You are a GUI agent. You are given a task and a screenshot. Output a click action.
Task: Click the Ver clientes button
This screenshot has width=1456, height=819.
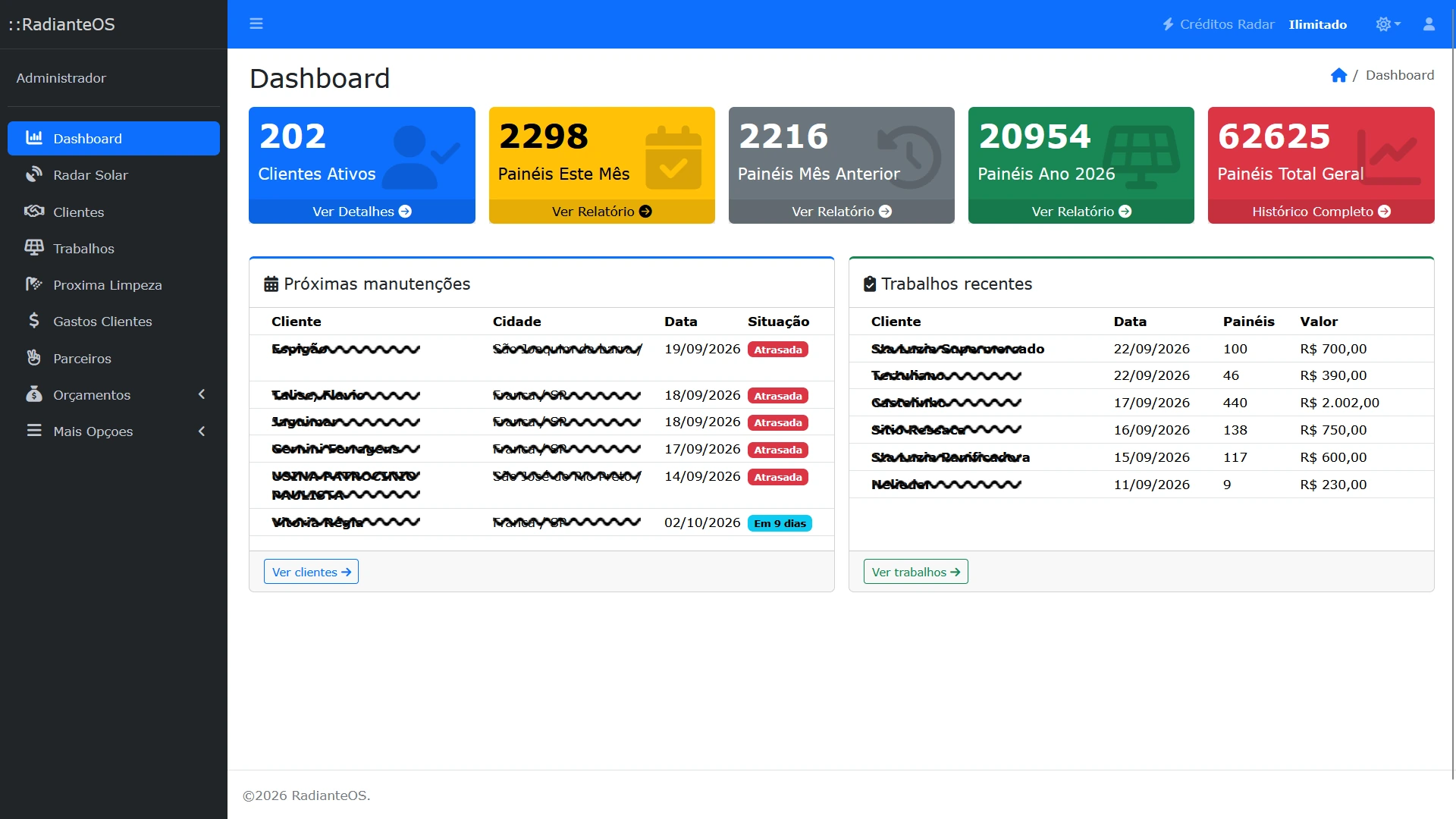[311, 572]
